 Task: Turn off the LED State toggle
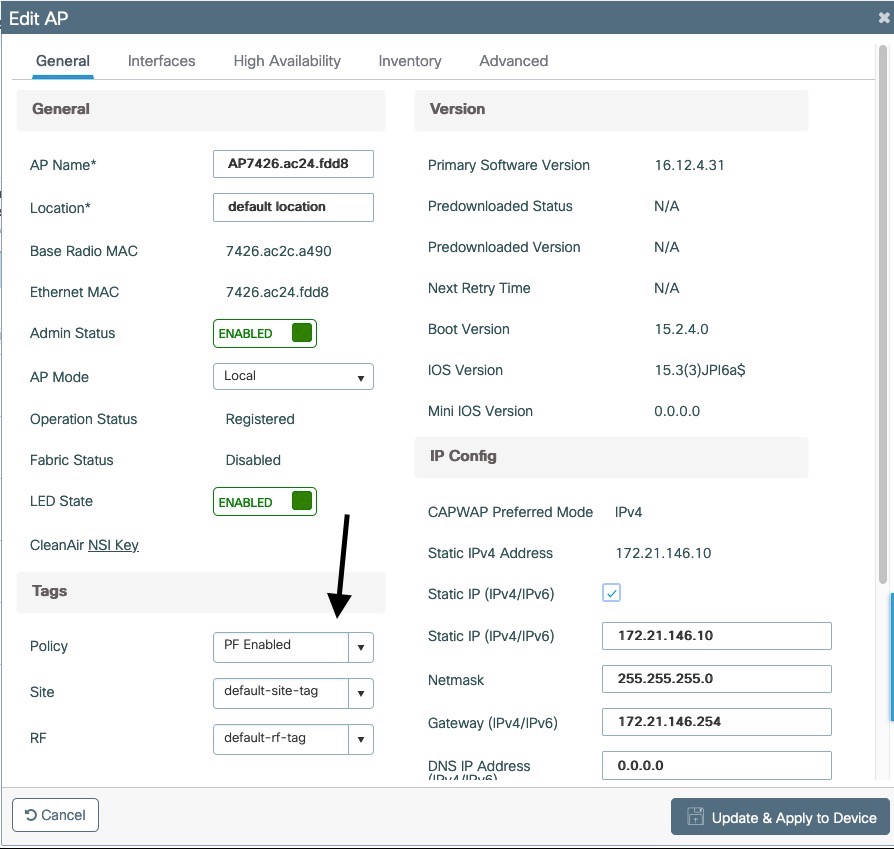click(x=264, y=501)
